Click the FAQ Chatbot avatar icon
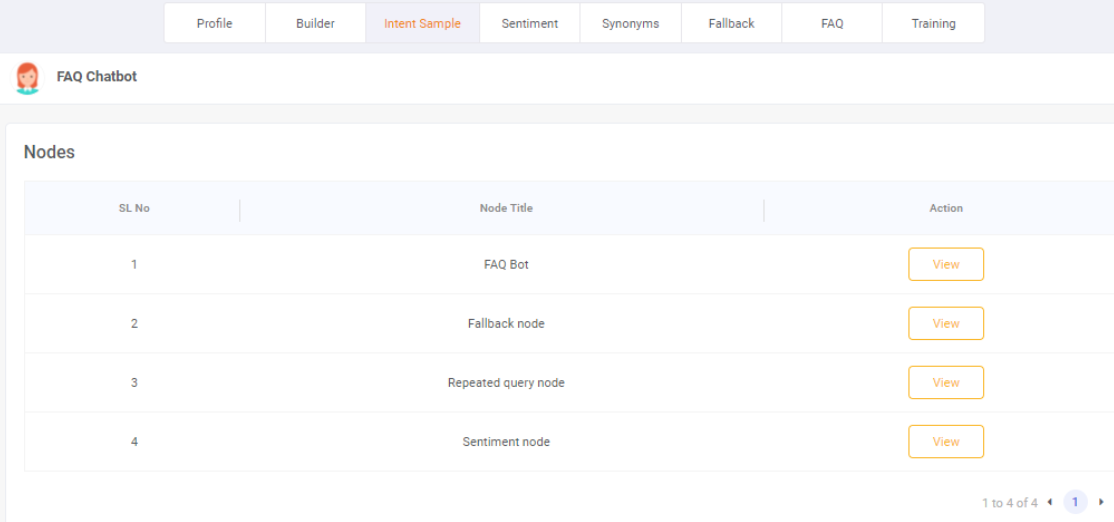The image size is (1114, 522). pyautogui.click(x=27, y=78)
